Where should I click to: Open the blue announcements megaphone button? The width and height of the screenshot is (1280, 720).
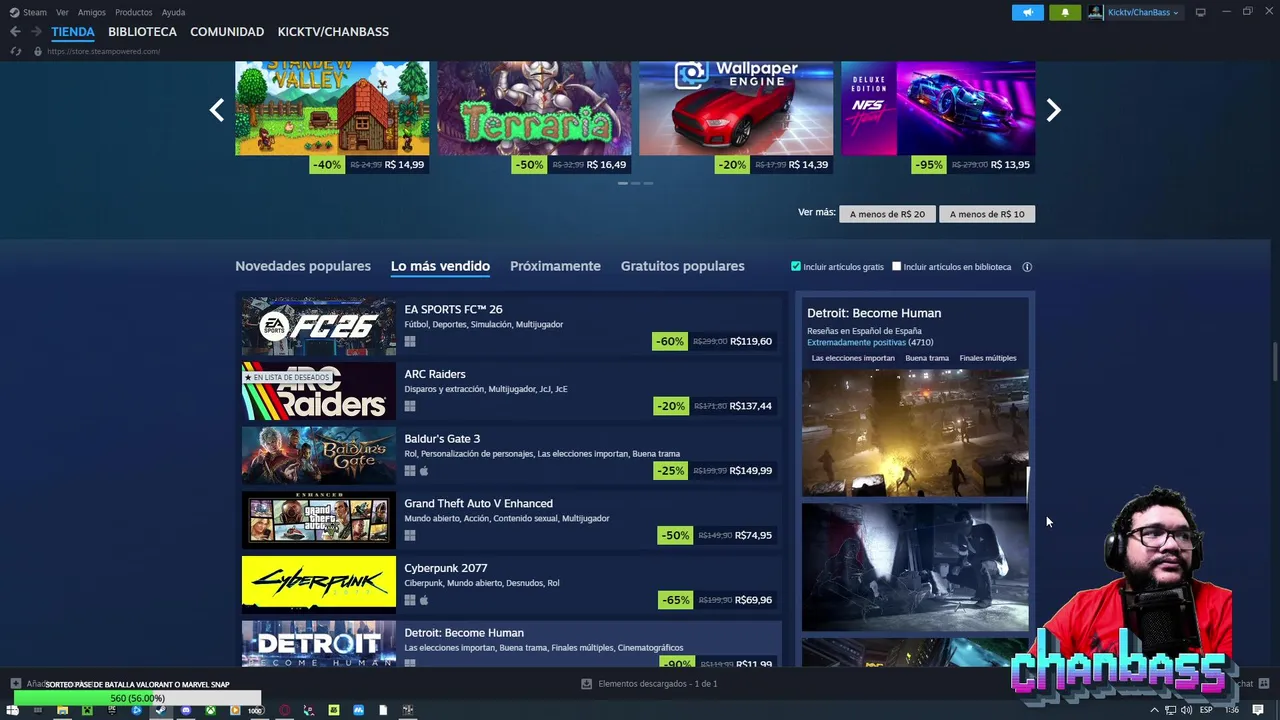[x=1027, y=12]
